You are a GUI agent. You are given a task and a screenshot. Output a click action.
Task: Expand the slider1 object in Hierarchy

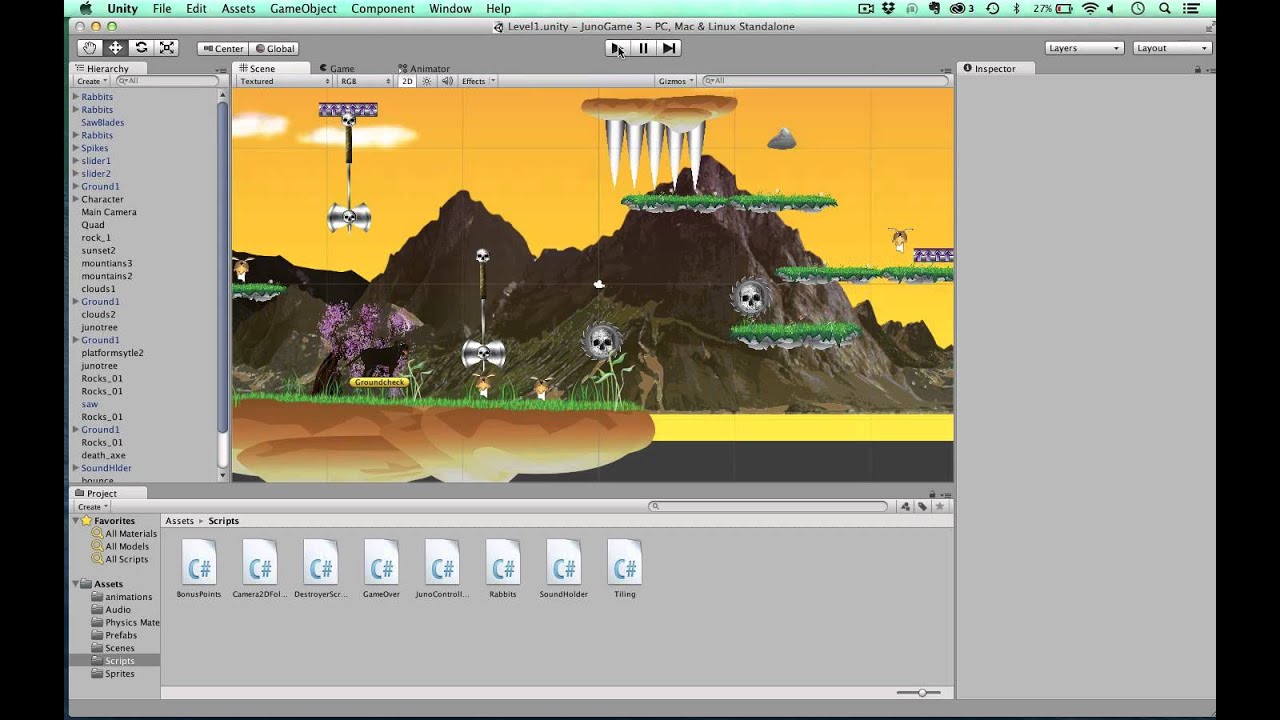pyautogui.click(x=75, y=161)
